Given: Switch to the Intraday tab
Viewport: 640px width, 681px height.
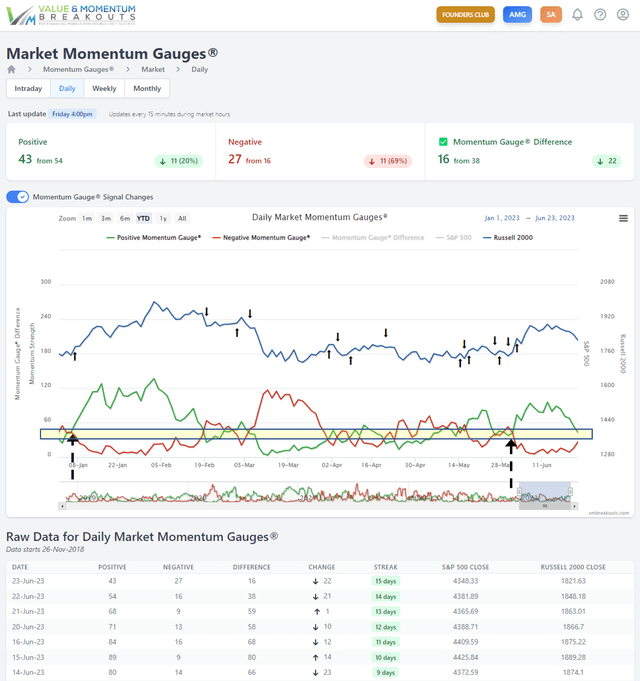Looking at the screenshot, I should point(28,89).
